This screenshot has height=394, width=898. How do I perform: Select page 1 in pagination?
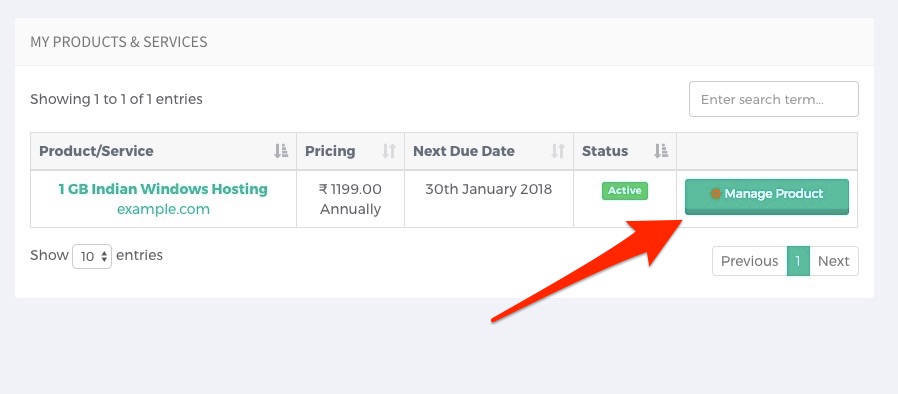click(x=798, y=261)
